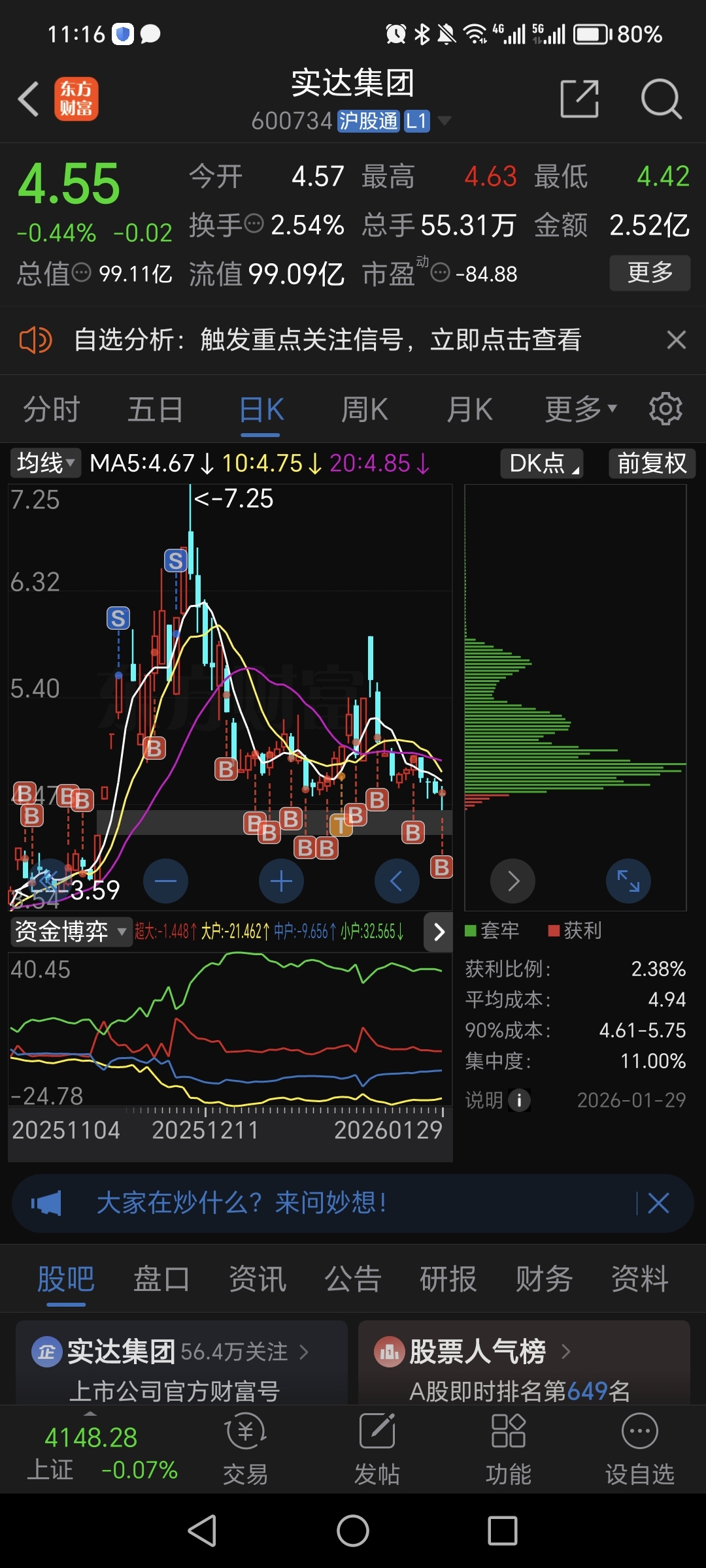Image resolution: width=706 pixels, height=1568 pixels.
Task: Tap Android recent apps button
Action: click(503, 1531)
